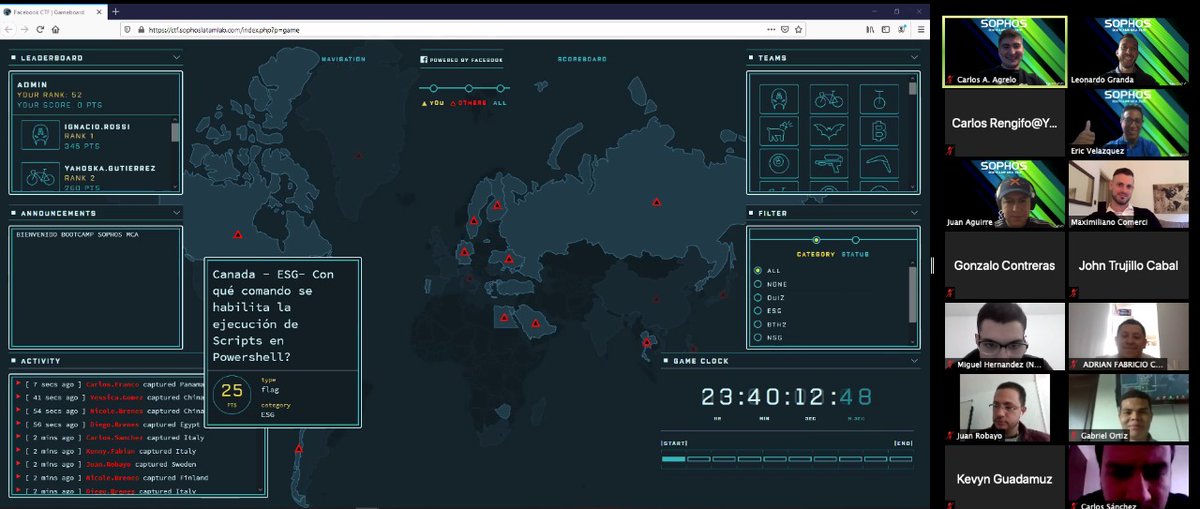
Task: Go back with the browser back arrow
Action: pyautogui.click(x=10, y=30)
